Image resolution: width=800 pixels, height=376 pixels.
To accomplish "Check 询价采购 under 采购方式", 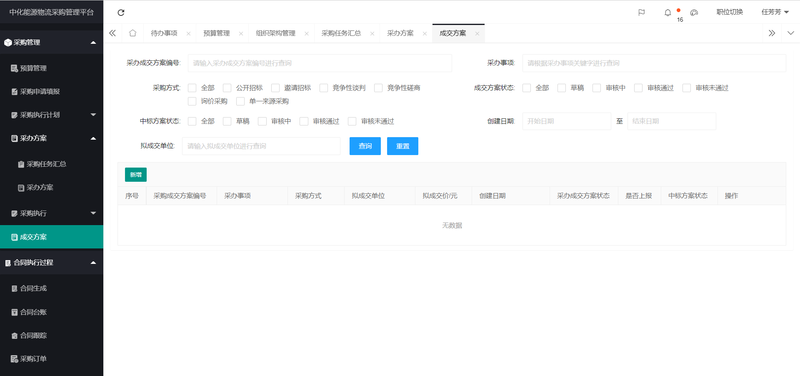I will point(192,101).
